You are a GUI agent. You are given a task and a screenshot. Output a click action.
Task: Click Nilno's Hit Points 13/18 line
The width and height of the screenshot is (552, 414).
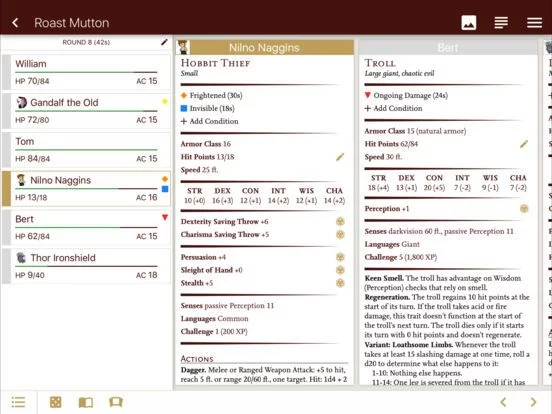(x=207, y=157)
